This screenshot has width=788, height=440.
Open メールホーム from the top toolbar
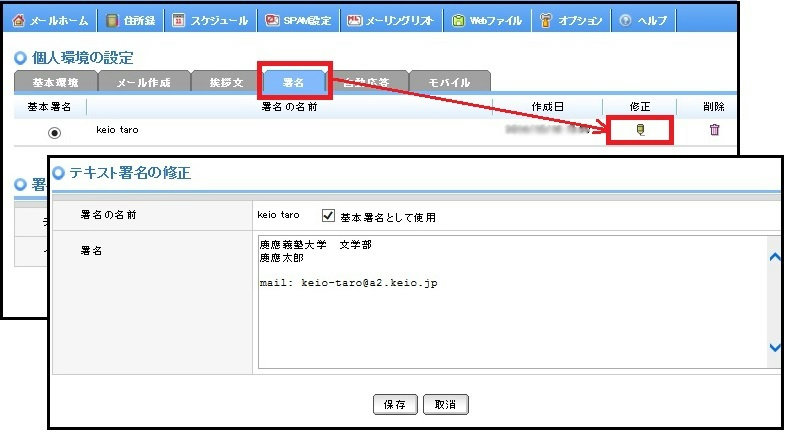pos(51,20)
